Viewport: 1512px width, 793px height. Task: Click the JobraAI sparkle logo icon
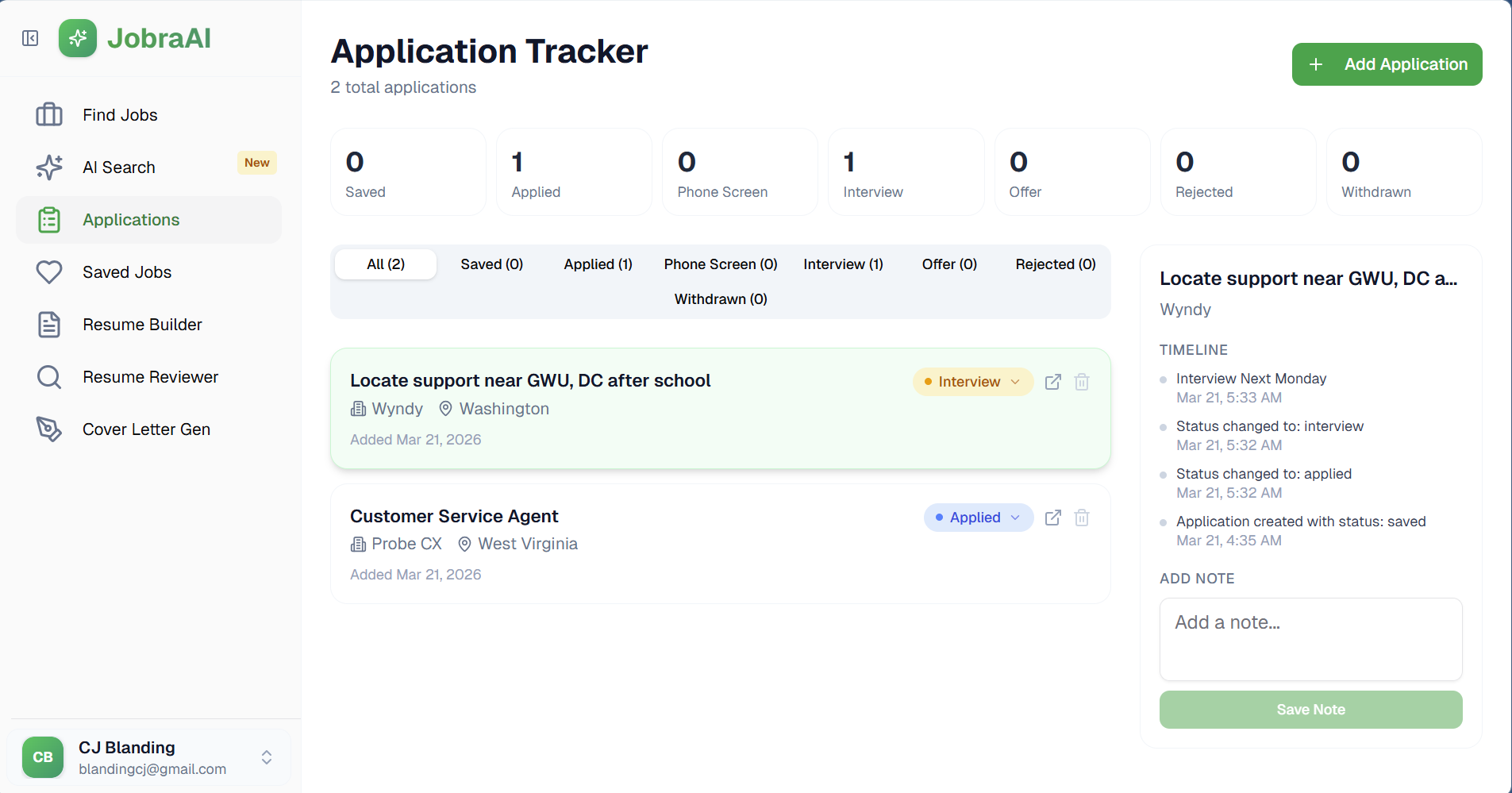click(78, 38)
